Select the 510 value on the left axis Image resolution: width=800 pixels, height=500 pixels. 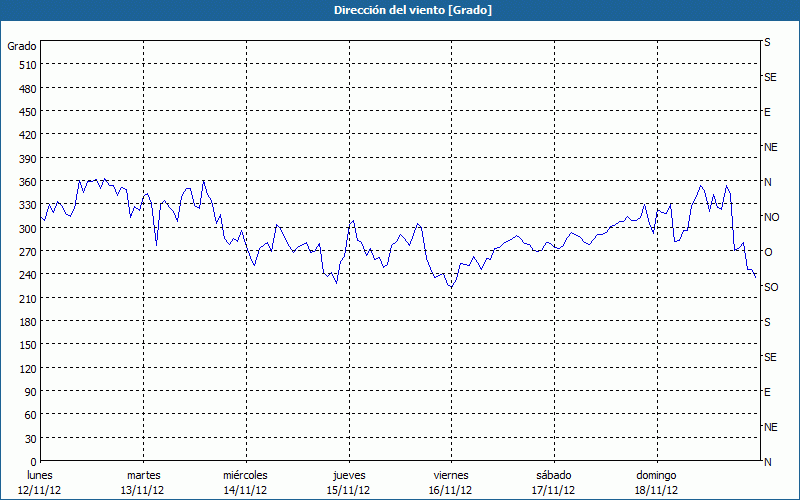[x=28, y=65]
